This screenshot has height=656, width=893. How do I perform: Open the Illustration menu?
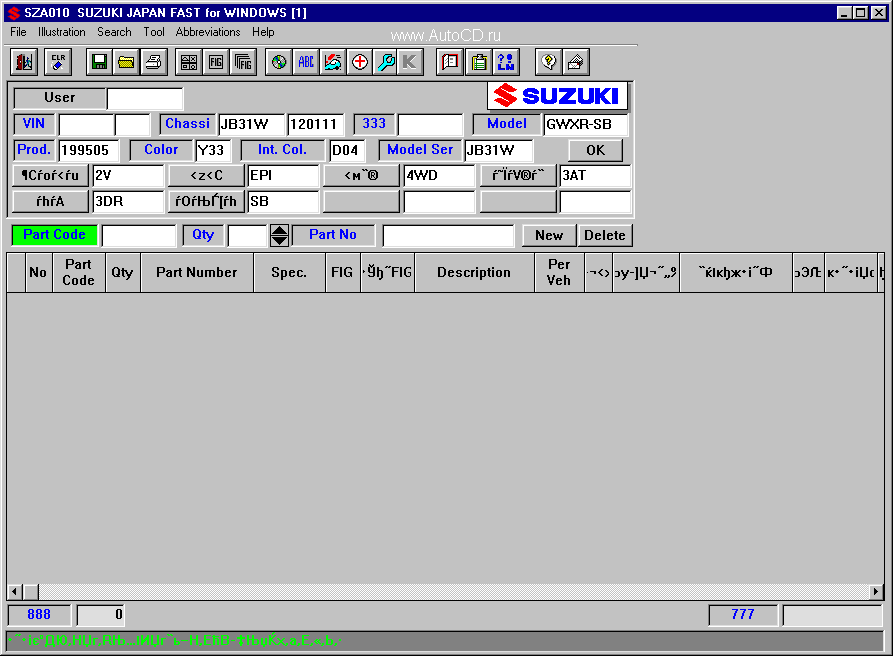(62, 32)
